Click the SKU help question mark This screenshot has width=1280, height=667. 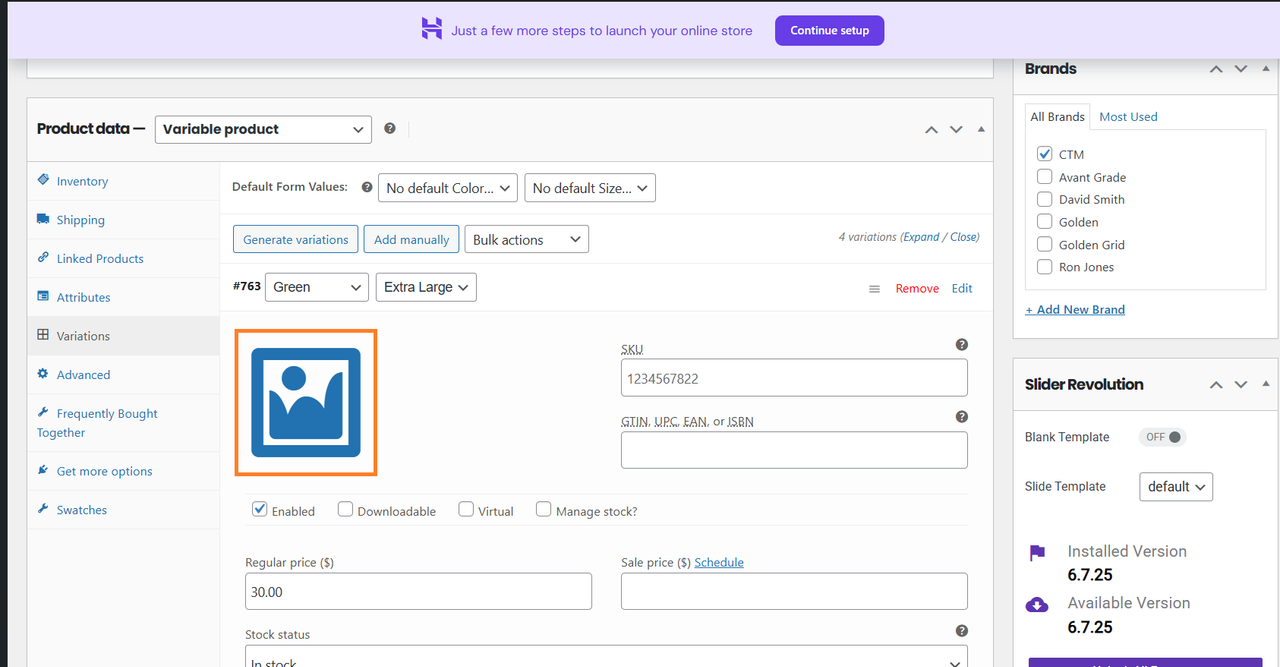click(962, 345)
